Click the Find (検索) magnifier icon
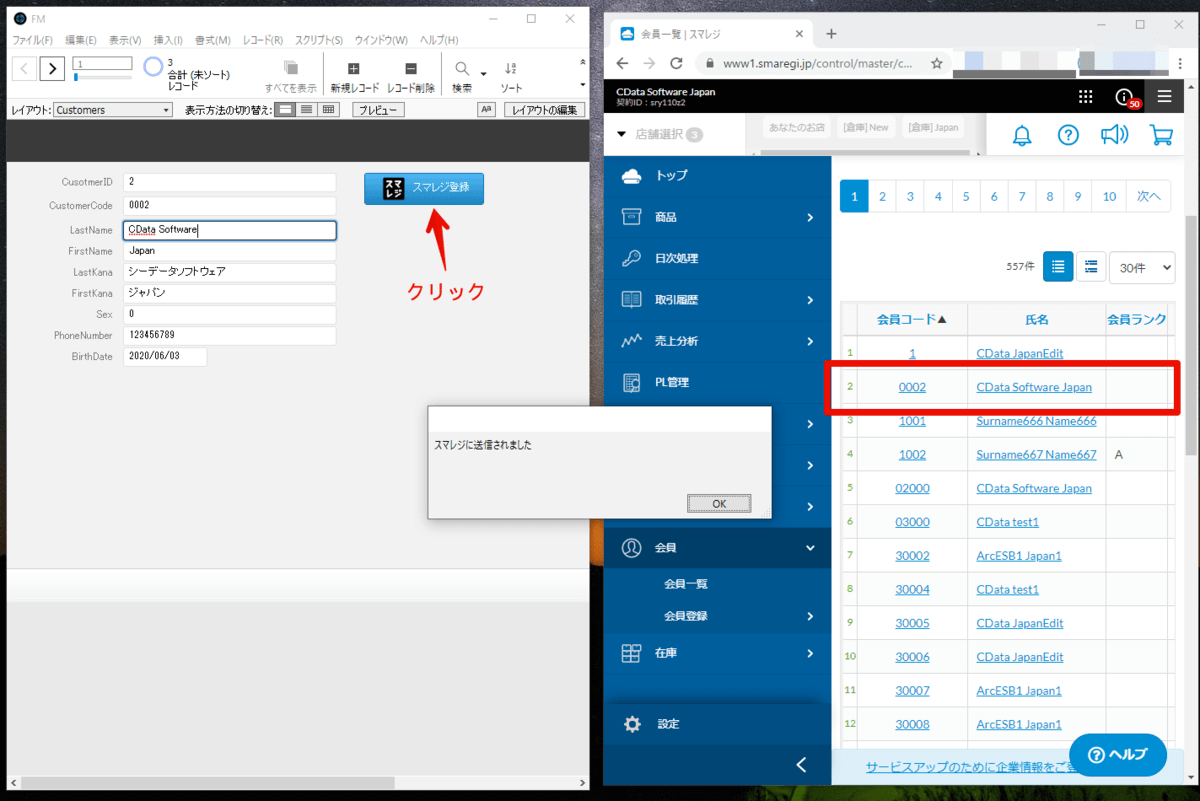Screen dimensions: 1200x801 click(462, 69)
